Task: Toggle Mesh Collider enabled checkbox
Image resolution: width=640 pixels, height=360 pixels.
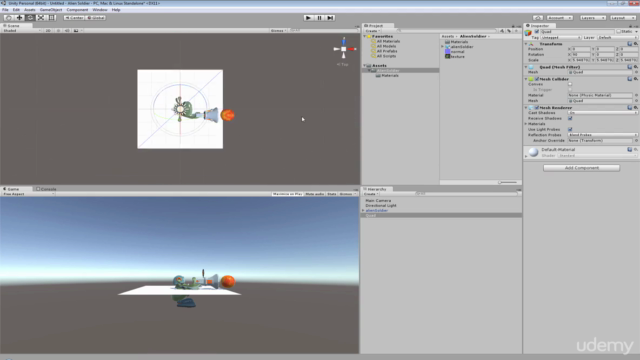Action: 537,79
